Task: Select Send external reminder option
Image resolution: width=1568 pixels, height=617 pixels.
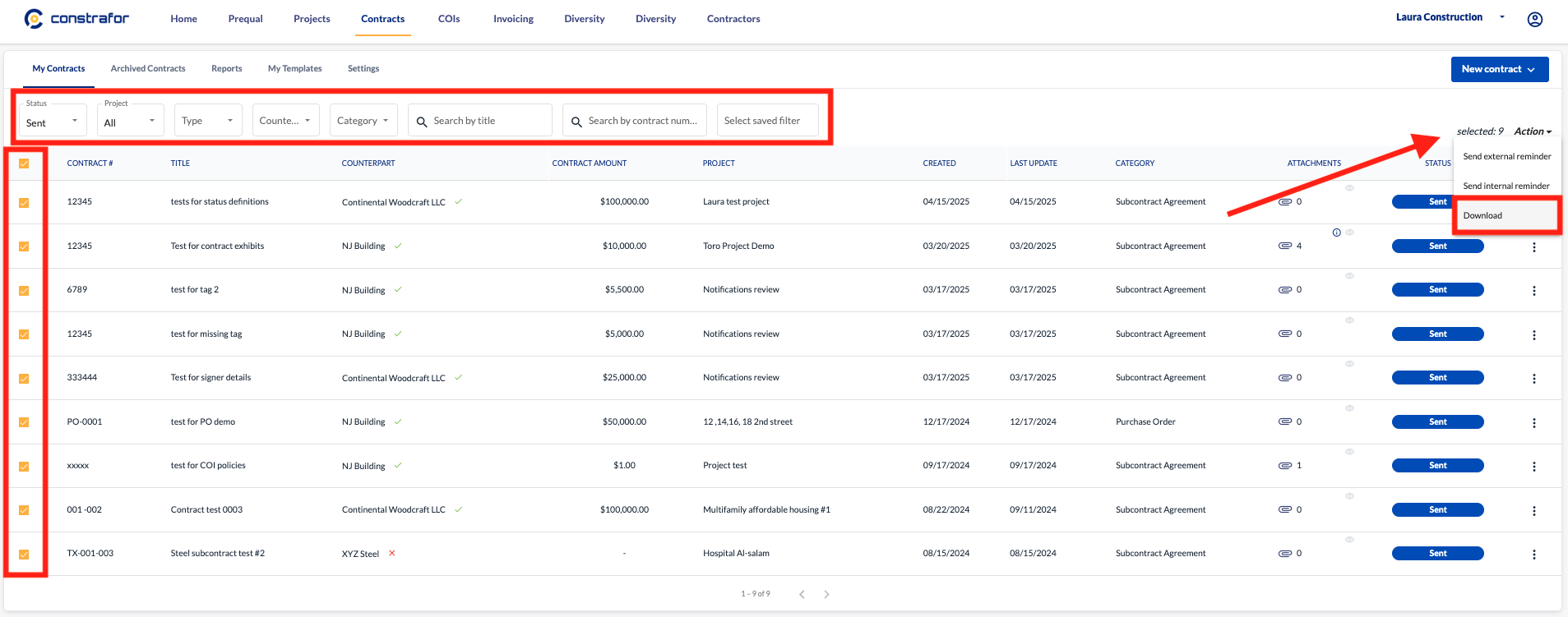Action: tap(1506, 156)
